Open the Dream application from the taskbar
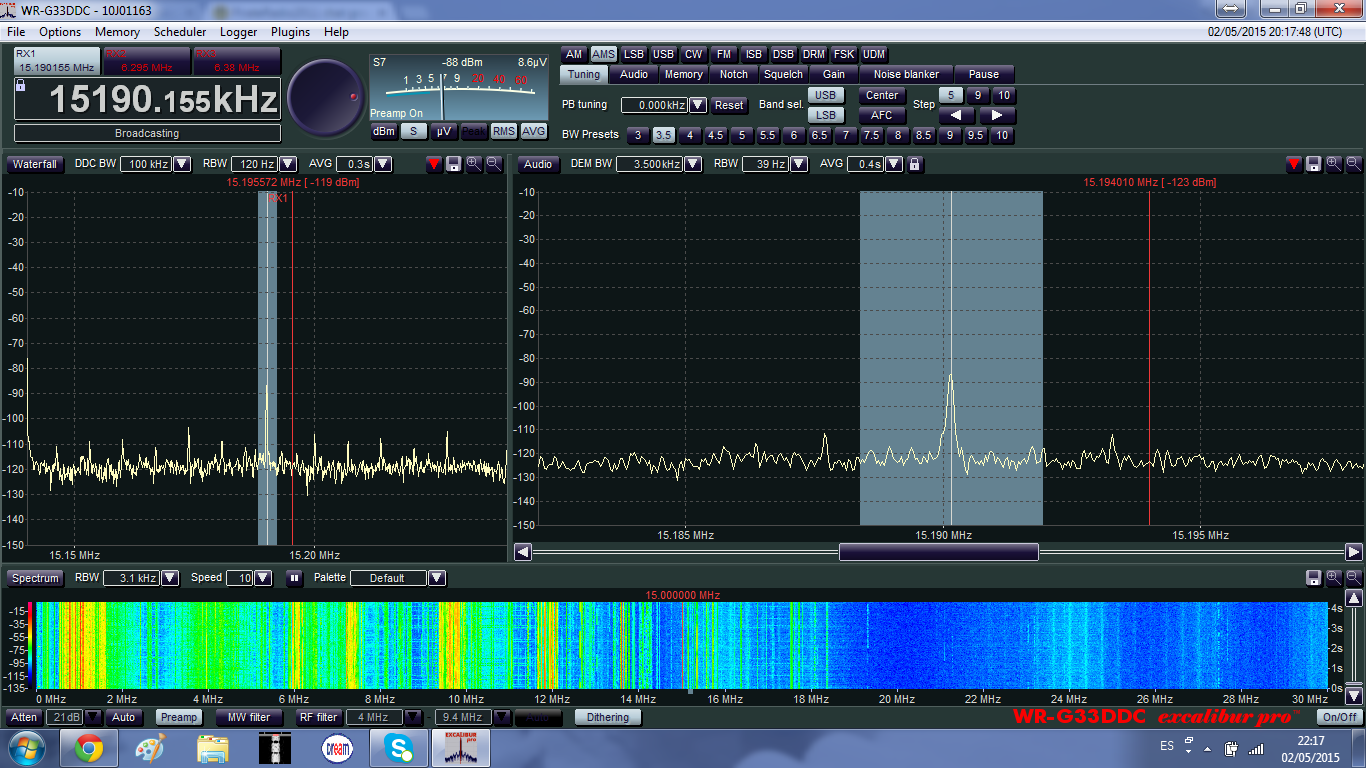The width and height of the screenshot is (1366, 768). (x=337, y=748)
